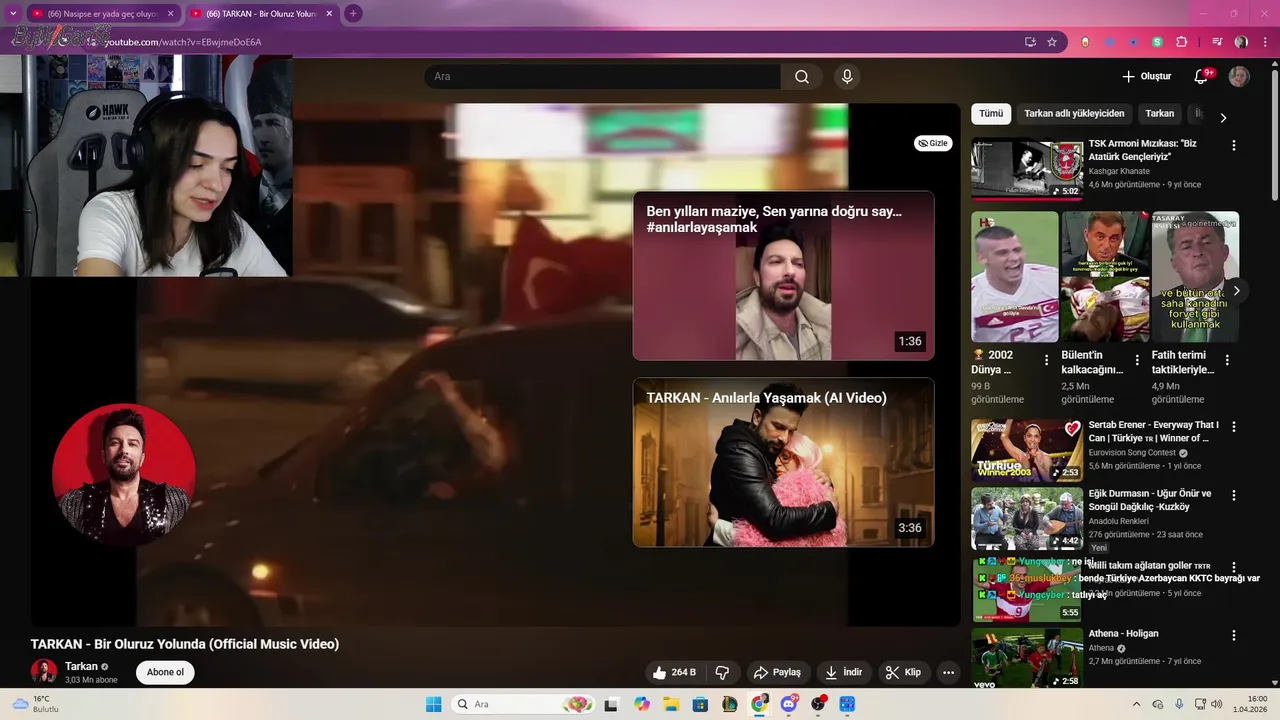
Task: Like the video with thumbs-up 264 B
Action: pos(673,672)
